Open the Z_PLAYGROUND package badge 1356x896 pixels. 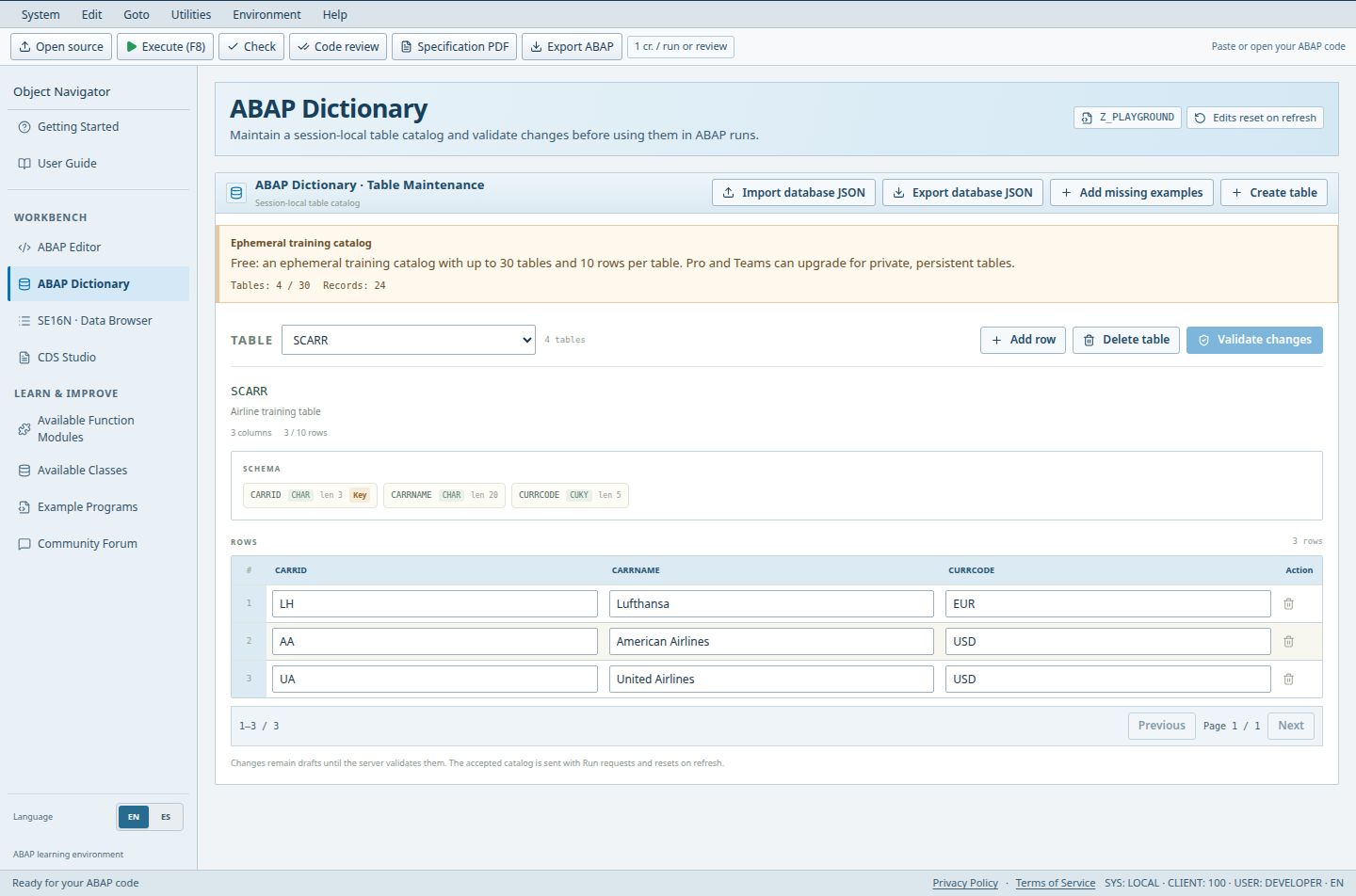coord(1127,118)
